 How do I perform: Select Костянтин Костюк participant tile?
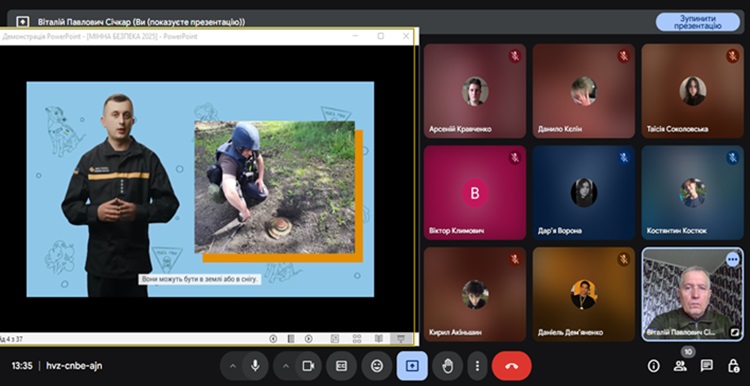click(693, 193)
